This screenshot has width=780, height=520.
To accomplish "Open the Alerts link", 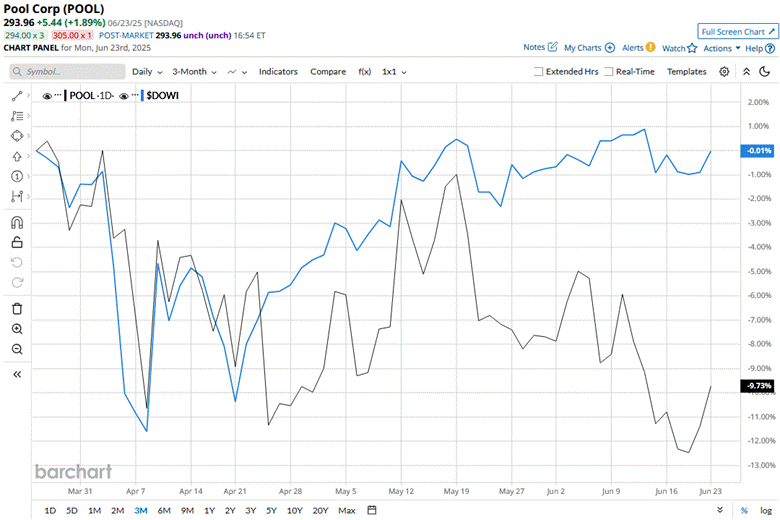I will pos(633,48).
